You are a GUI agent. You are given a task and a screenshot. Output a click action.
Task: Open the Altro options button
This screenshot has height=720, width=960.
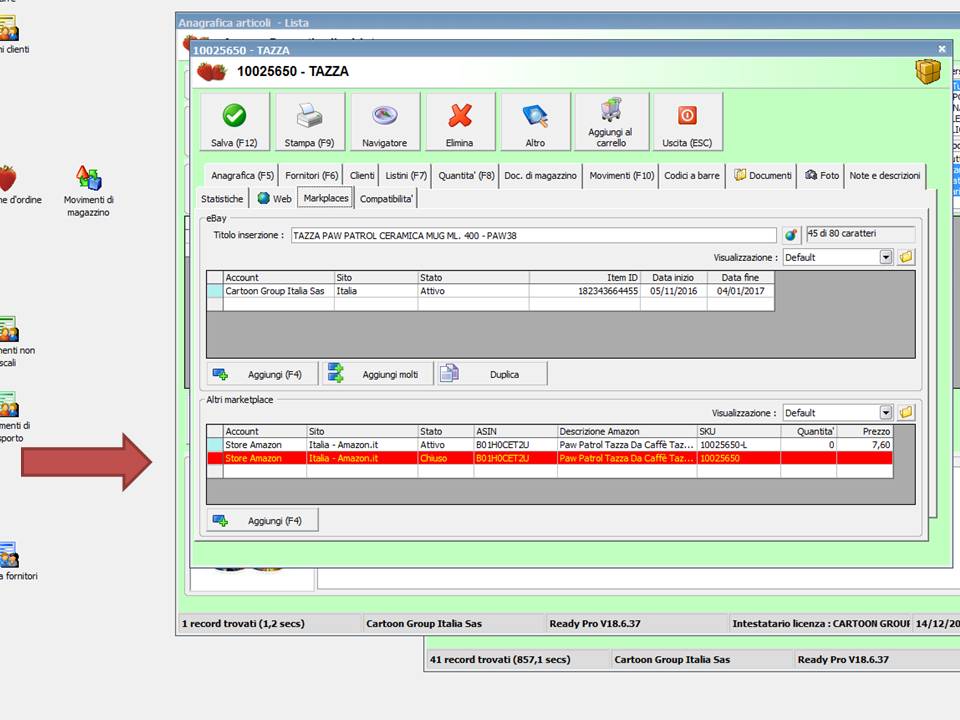(x=535, y=122)
